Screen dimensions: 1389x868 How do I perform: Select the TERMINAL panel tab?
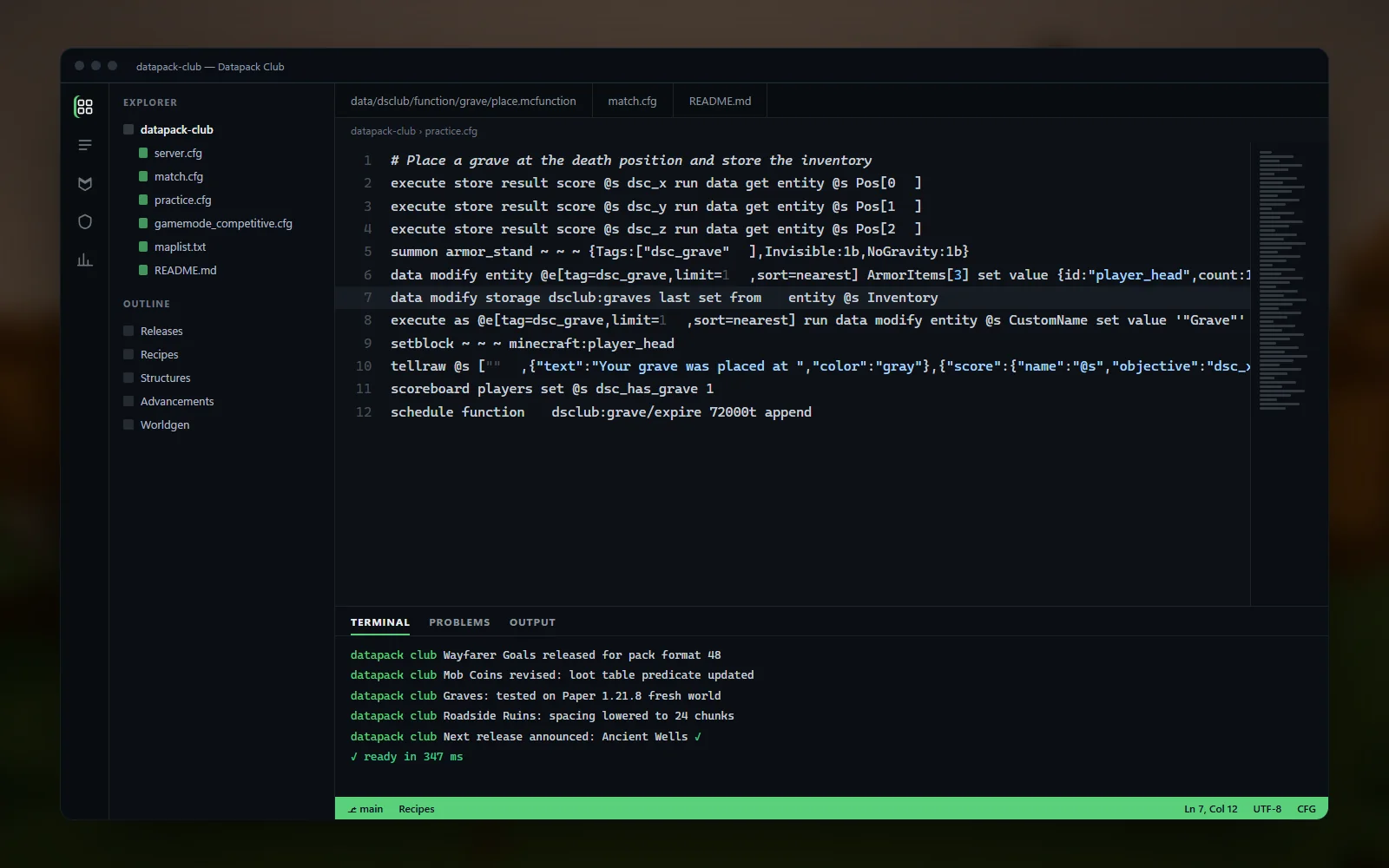[380, 622]
